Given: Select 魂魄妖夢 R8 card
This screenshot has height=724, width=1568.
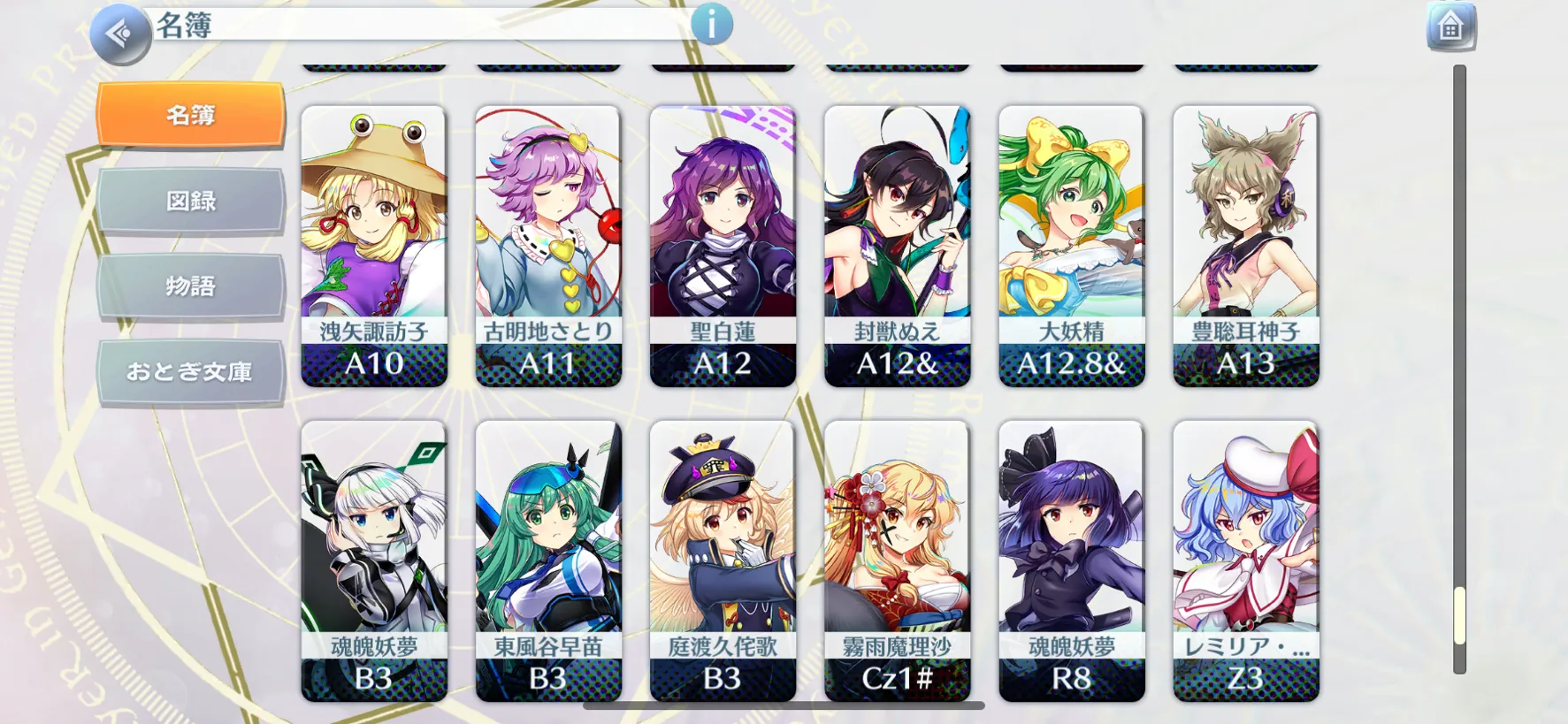Looking at the screenshot, I should 1072,561.
